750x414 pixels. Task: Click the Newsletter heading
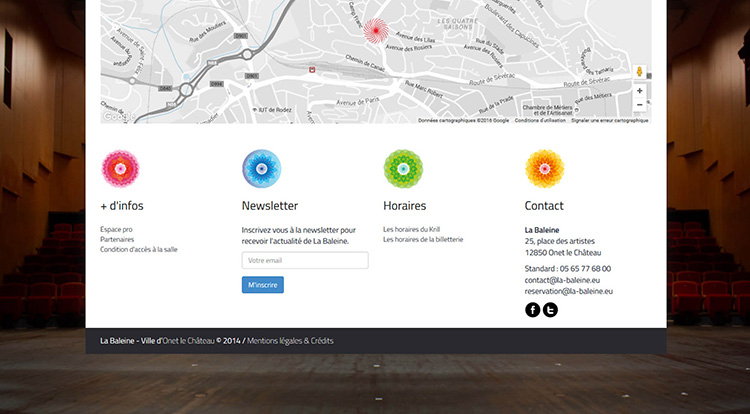pyautogui.click(x=270, y=206)
